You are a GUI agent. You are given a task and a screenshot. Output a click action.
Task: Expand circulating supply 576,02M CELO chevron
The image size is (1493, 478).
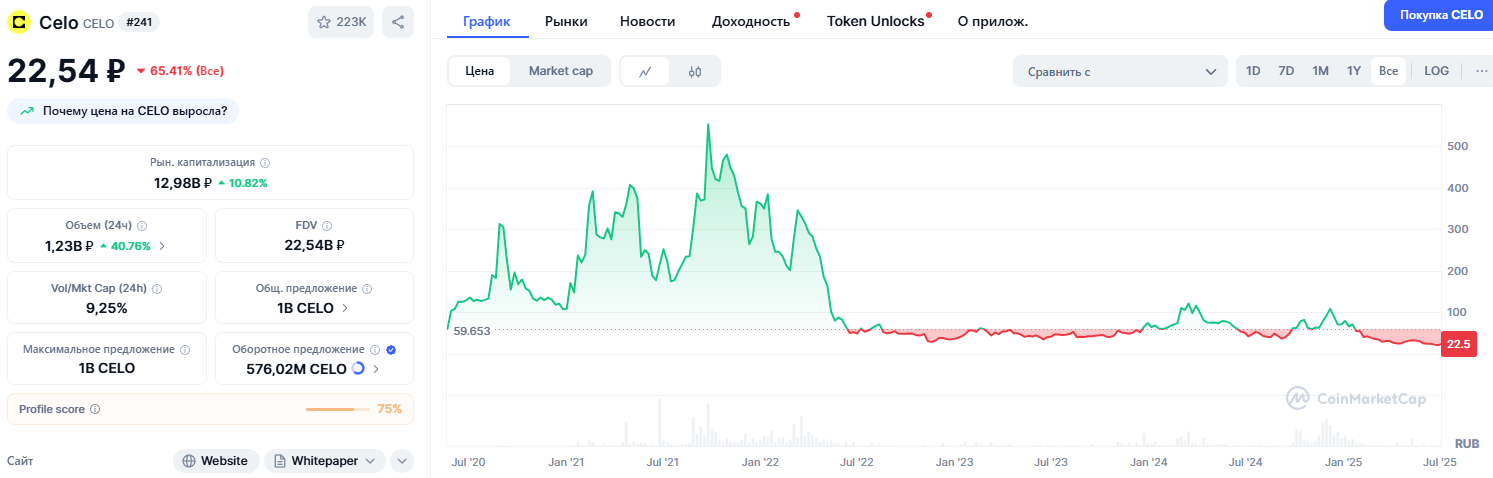pos(376,369)
